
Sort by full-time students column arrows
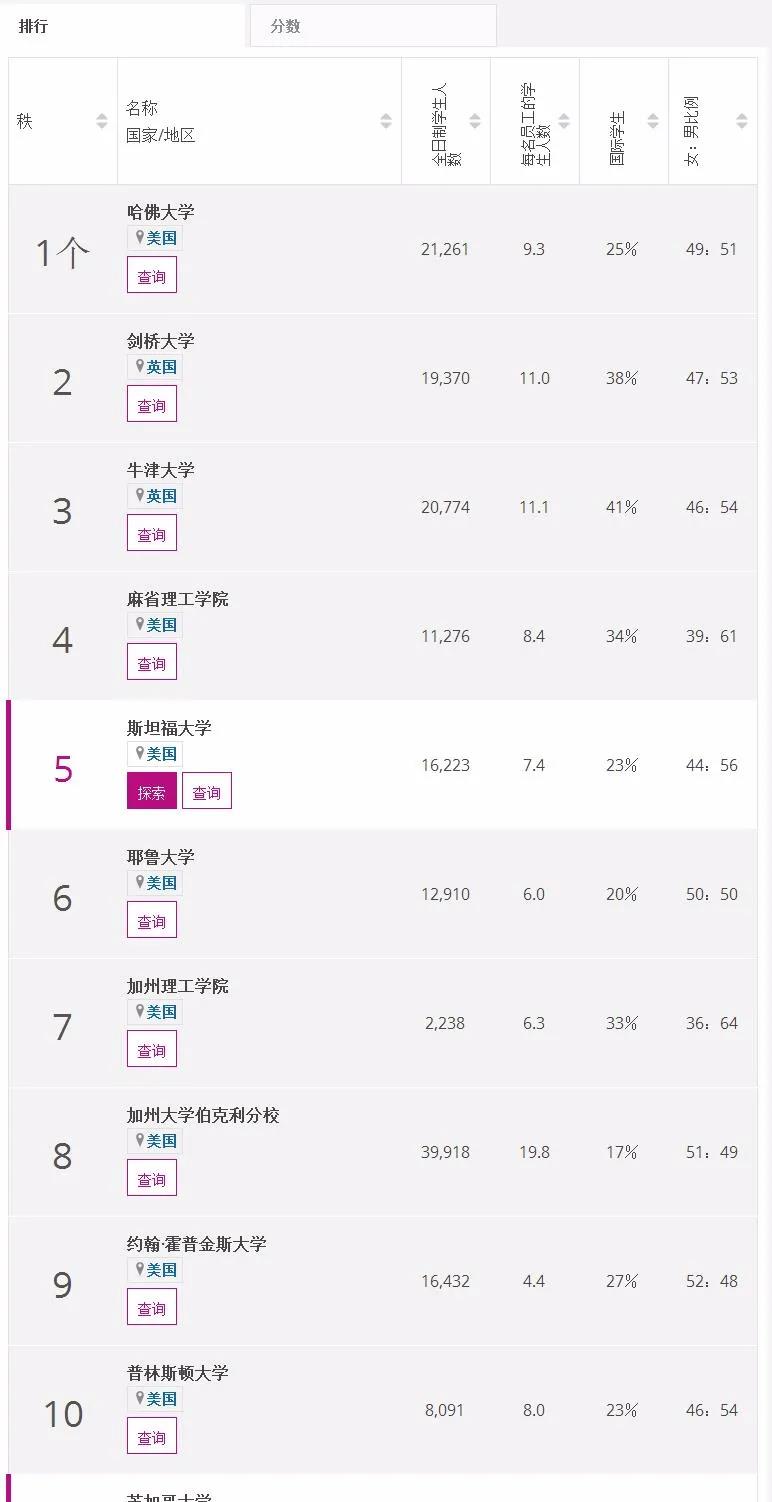coord(475,121)
